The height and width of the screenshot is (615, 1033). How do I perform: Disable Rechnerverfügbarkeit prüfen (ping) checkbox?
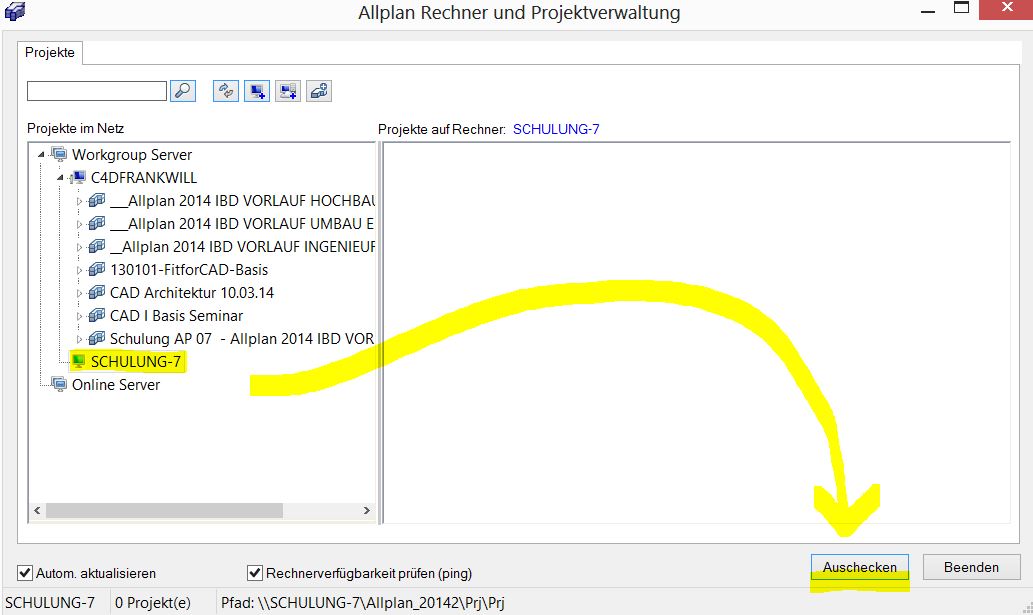(255, 573)
